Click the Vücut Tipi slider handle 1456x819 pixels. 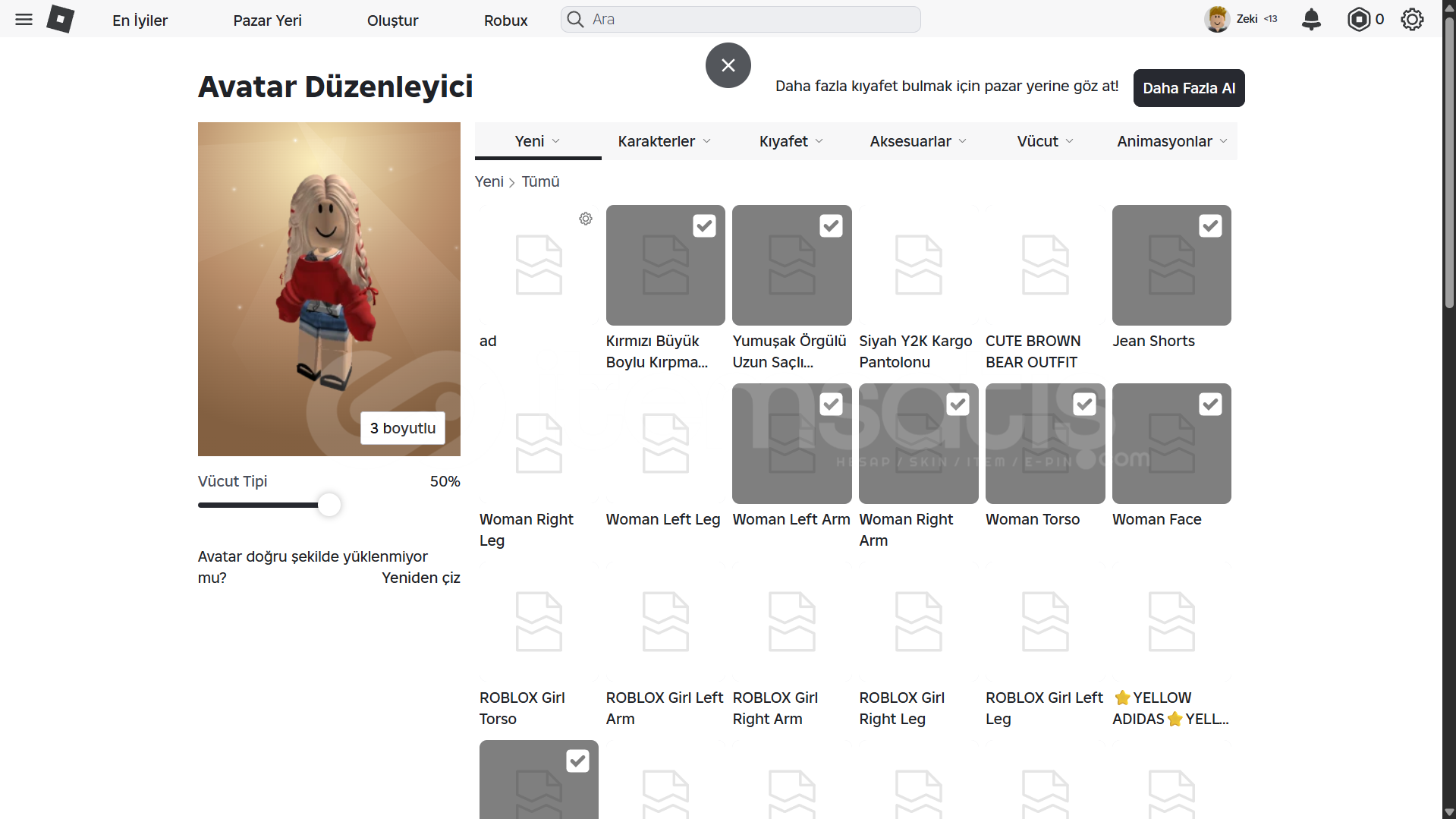pyautogui.click(x=329, y=505)
